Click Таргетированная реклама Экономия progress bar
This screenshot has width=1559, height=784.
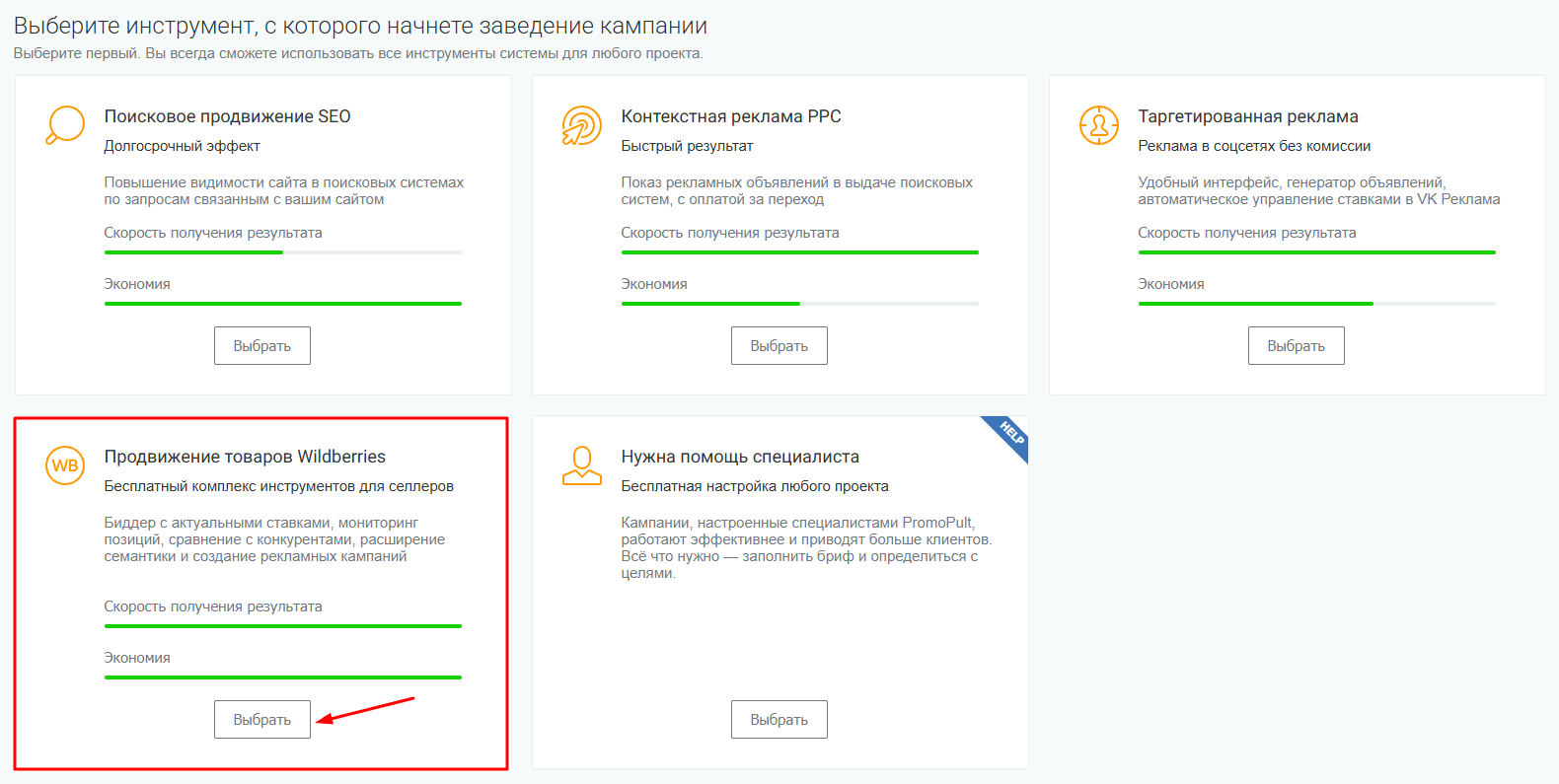click(x=1316, y=304)
